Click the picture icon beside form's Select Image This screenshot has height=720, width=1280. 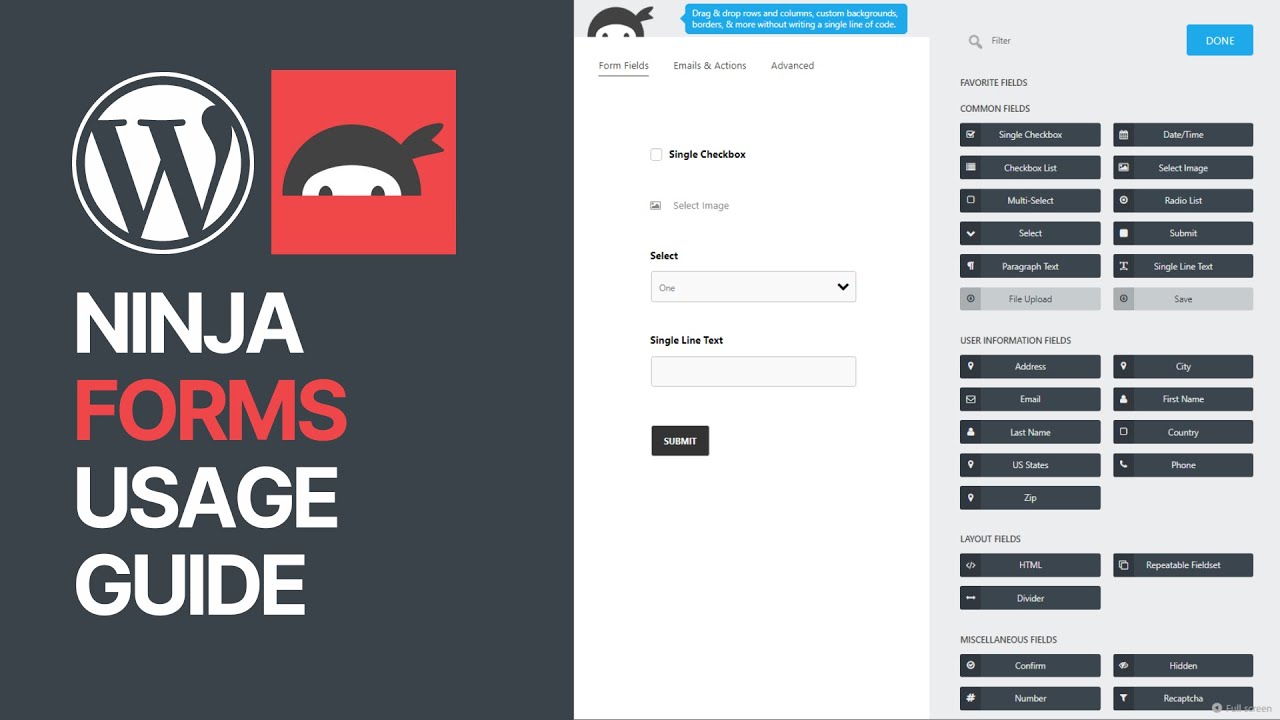[x=656, y=206]
